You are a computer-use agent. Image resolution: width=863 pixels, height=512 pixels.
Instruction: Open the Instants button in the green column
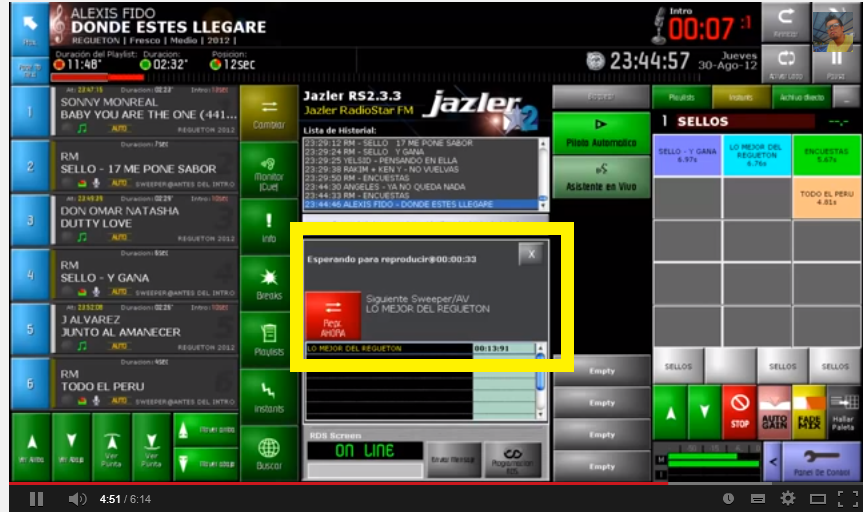(x=269, y=396)
